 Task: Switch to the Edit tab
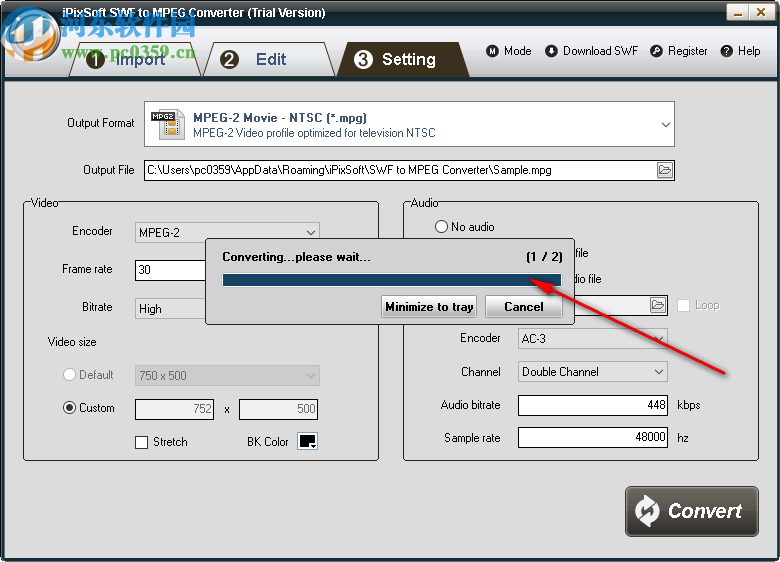(269, 60)
